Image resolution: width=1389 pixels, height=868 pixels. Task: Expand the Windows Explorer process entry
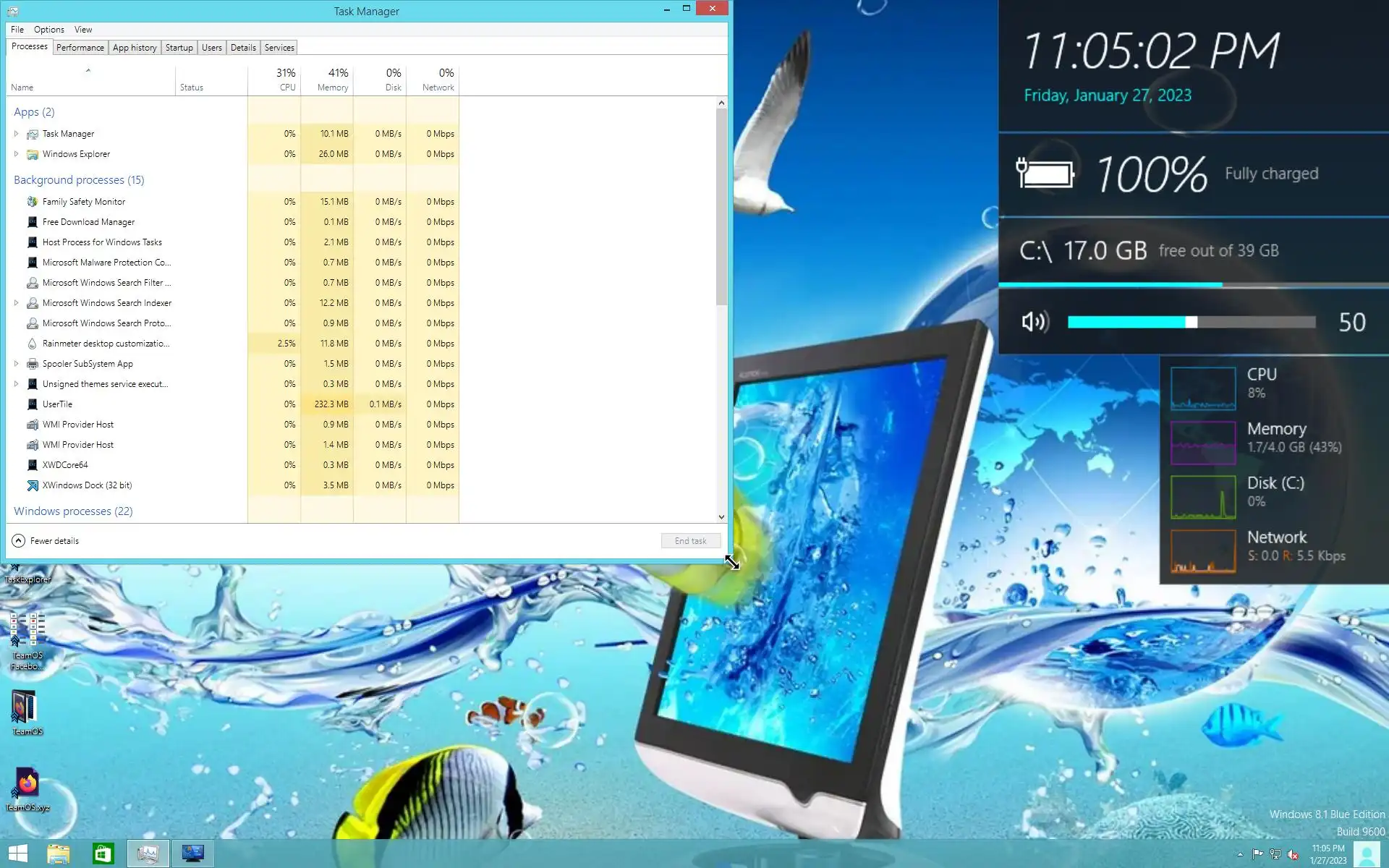[16, 154]
